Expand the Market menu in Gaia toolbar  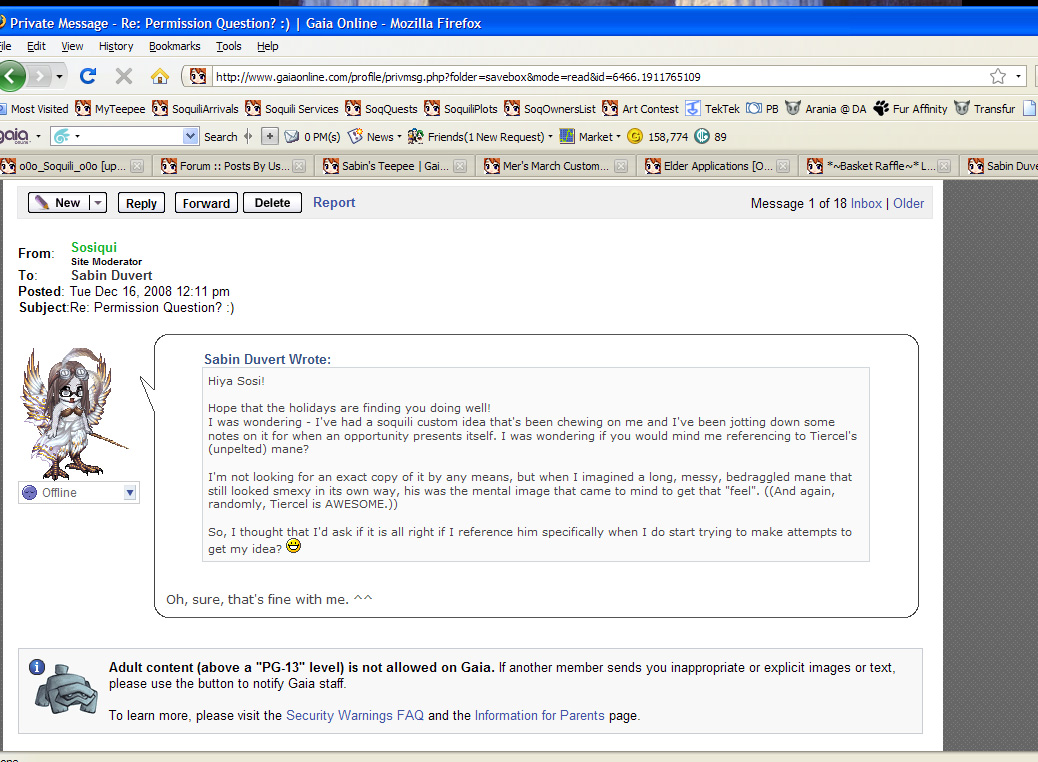618,136
